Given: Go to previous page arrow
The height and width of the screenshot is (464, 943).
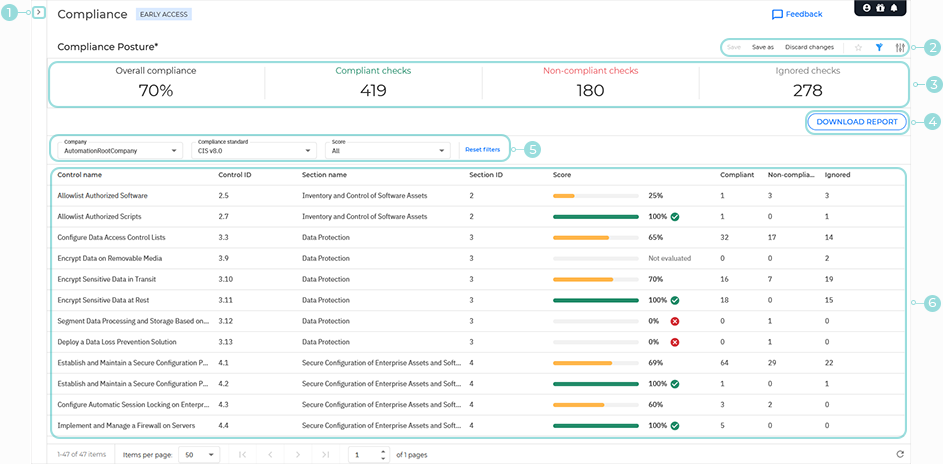Looking at the screenshot, I should pos(270,455).
